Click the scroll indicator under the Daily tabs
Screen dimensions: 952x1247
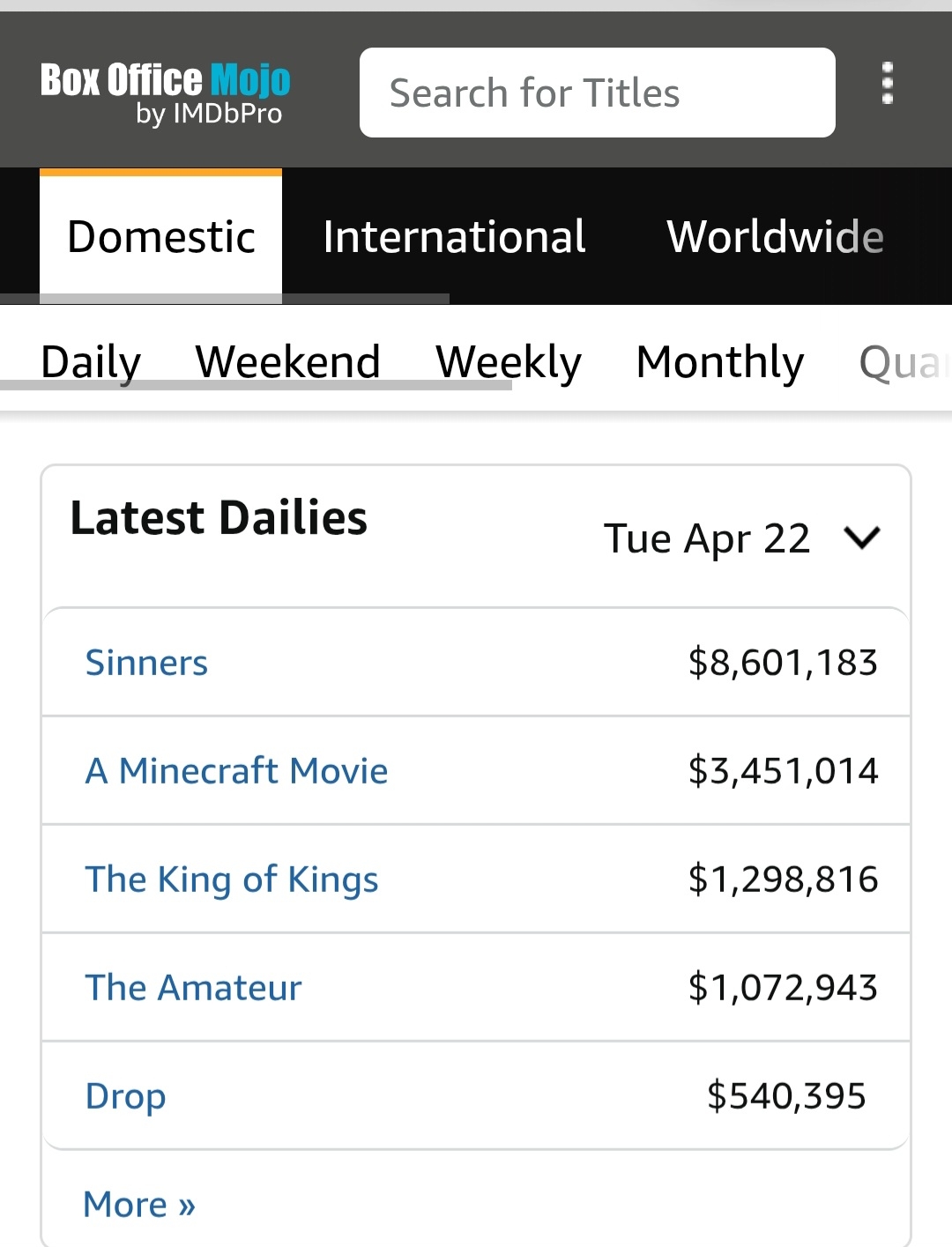pos(256,385)
